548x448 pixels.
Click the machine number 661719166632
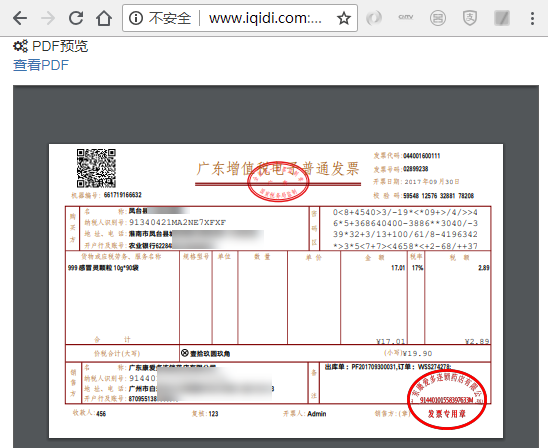[x=123, y=195]
